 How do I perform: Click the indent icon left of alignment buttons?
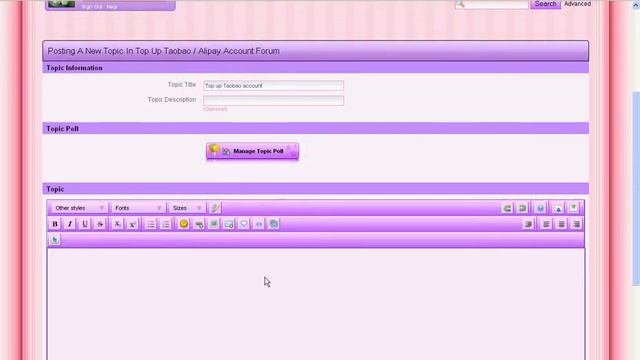pyautogui.click(x=528, y=224)
